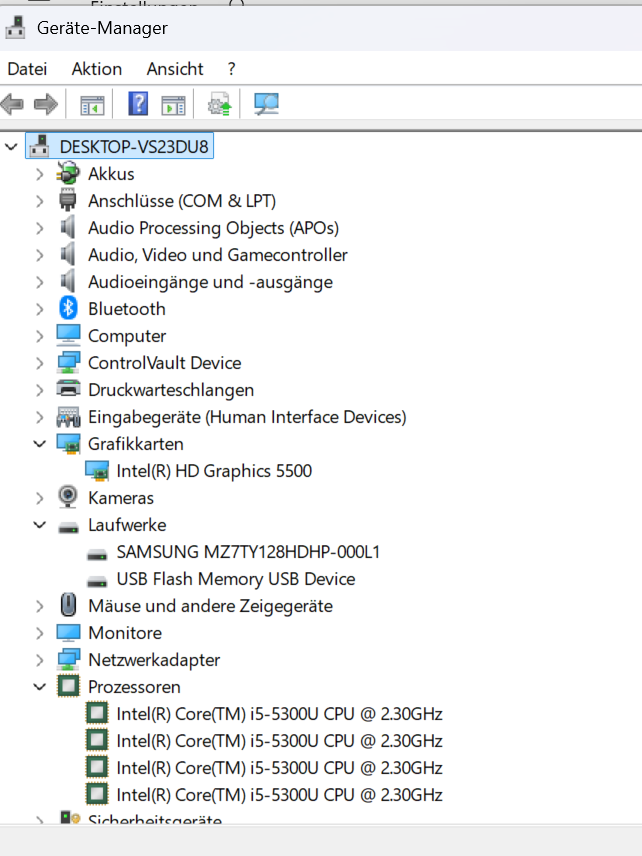Expand the Druckwarteschlangen category
This screenshot has height=856, width=642.
(39, 390)
